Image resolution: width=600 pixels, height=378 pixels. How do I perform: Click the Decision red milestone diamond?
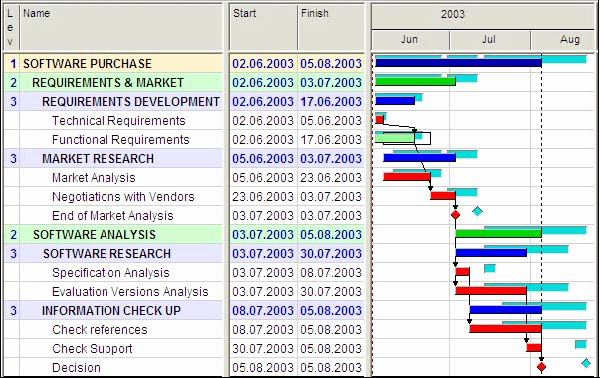tap(541, 367)
